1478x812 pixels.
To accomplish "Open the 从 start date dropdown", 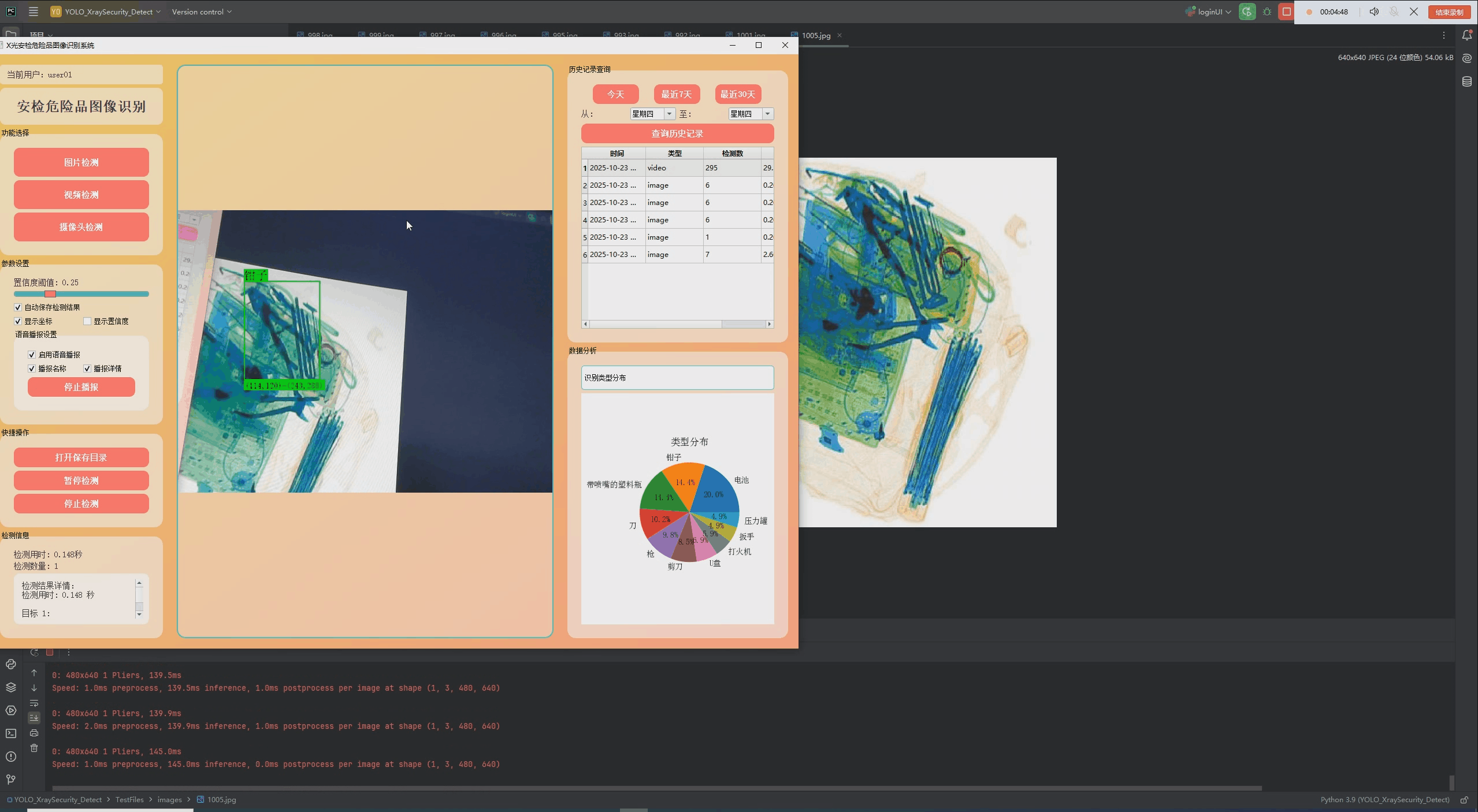I will pos(669,114).
